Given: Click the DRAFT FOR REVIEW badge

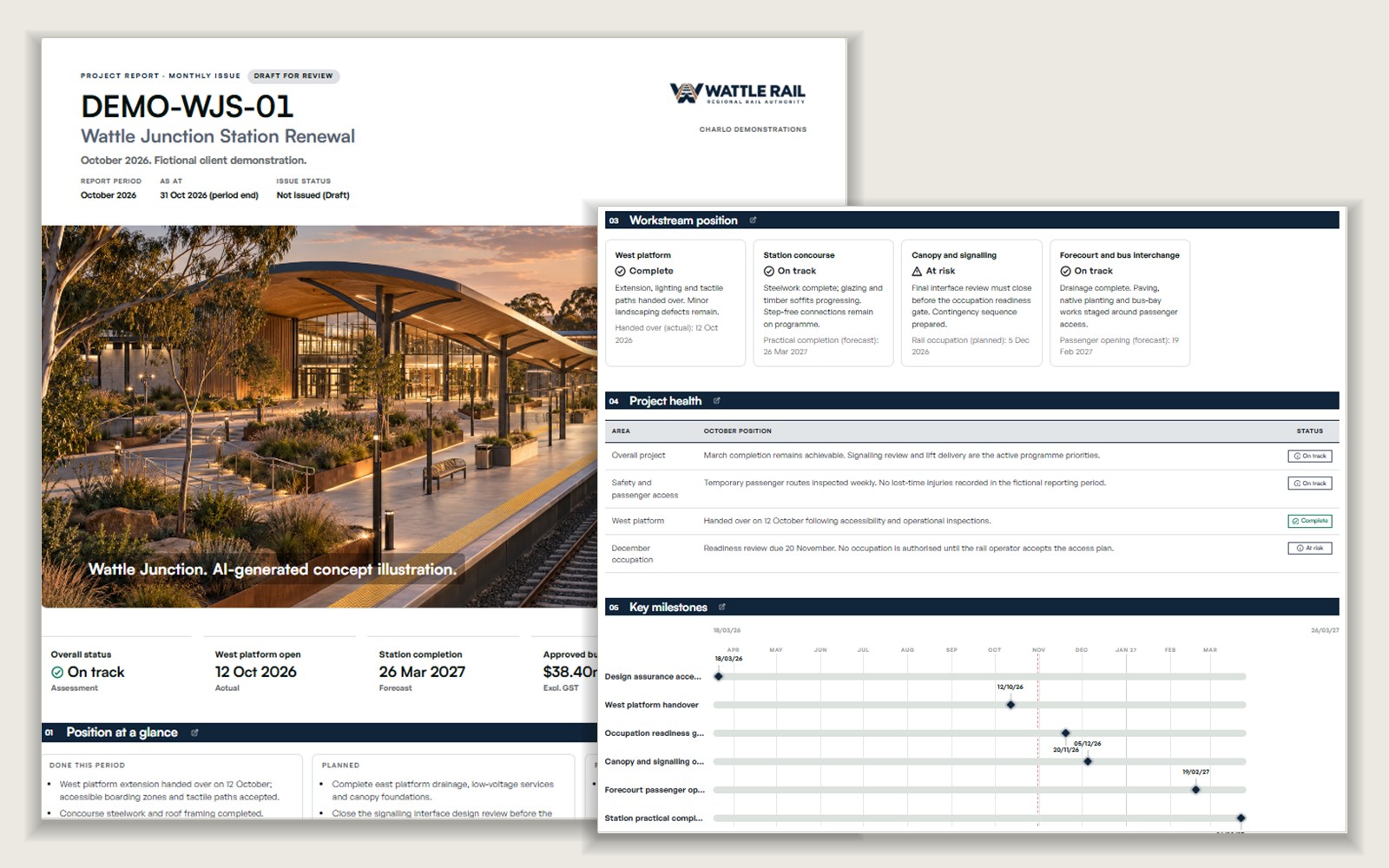Looking at the screenshot, I should tap(293, 76).
